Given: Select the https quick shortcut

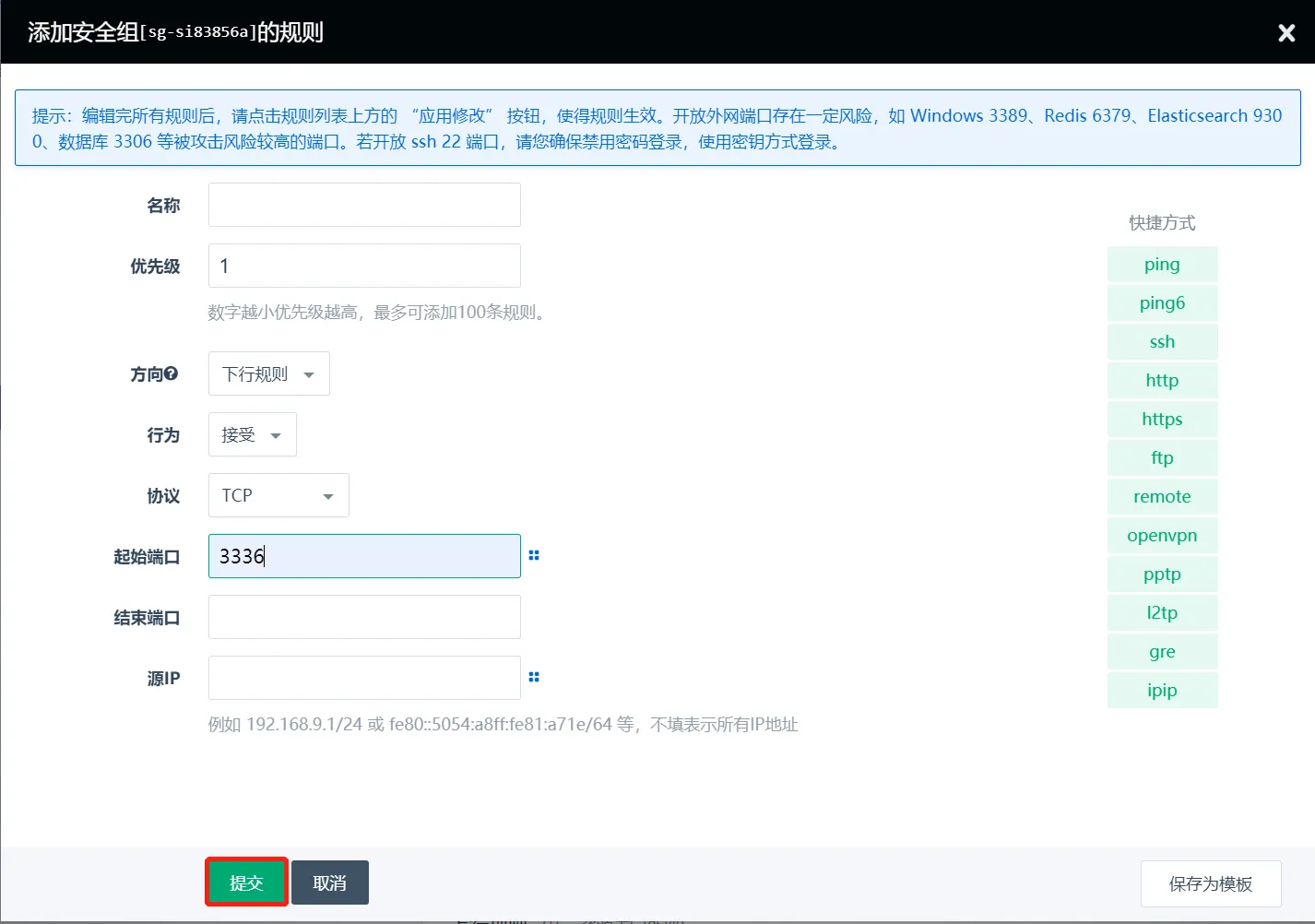Looking at the screenshot, I should pyautogui.click(x=1162, y=419).
